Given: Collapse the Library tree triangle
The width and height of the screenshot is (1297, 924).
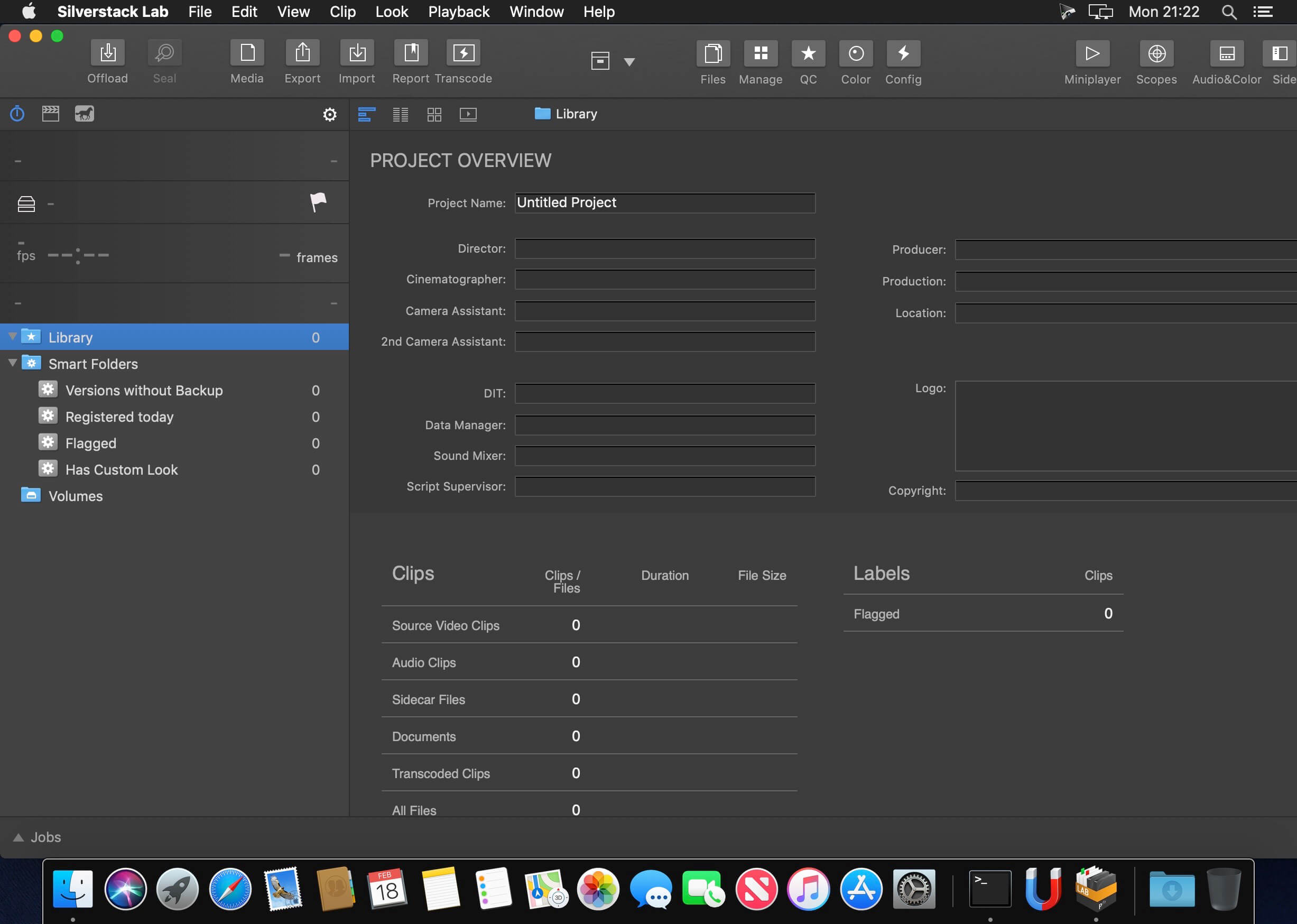Looking at the screenshot, I should click(13, 336).
